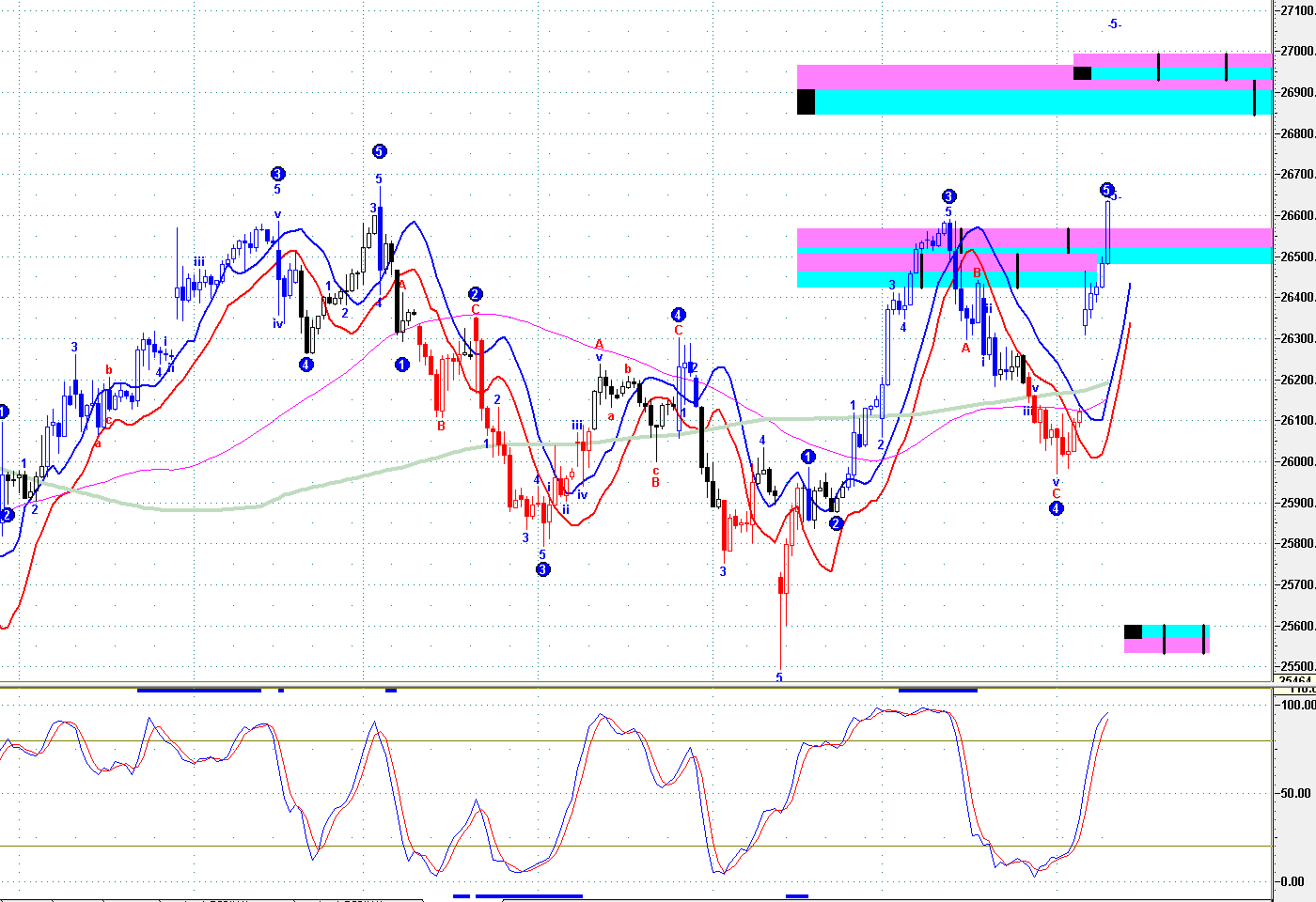Click the blue 5 label under the lowest price spike
The image size is (1316, 902).
point(778,677)
